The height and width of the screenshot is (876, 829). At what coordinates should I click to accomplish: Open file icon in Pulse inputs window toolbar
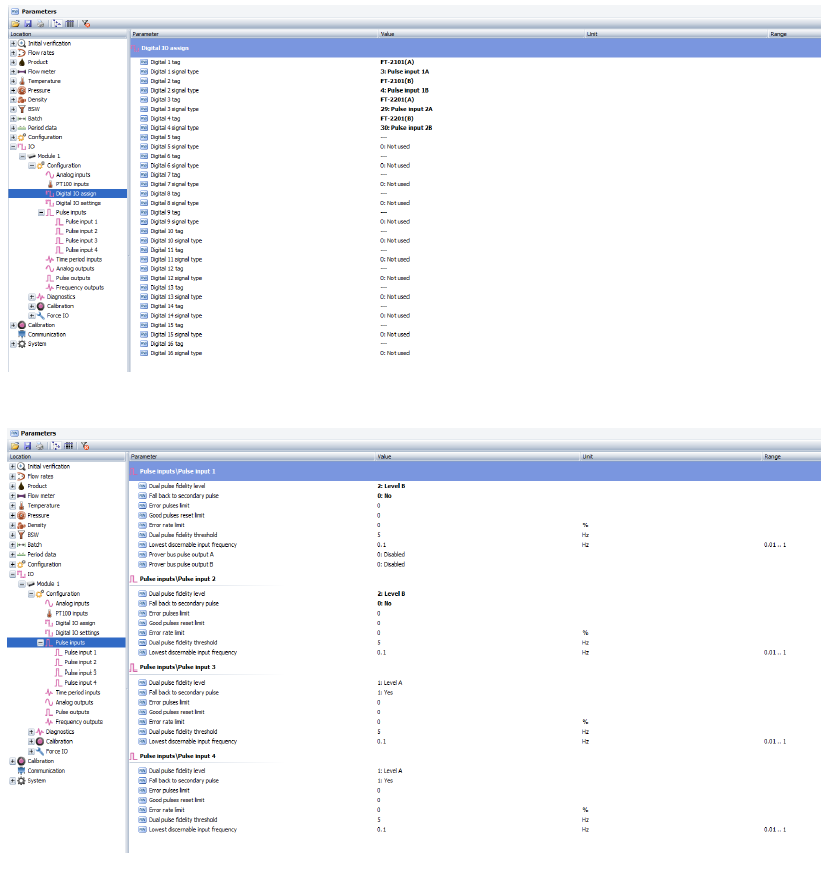coord(15,446)
